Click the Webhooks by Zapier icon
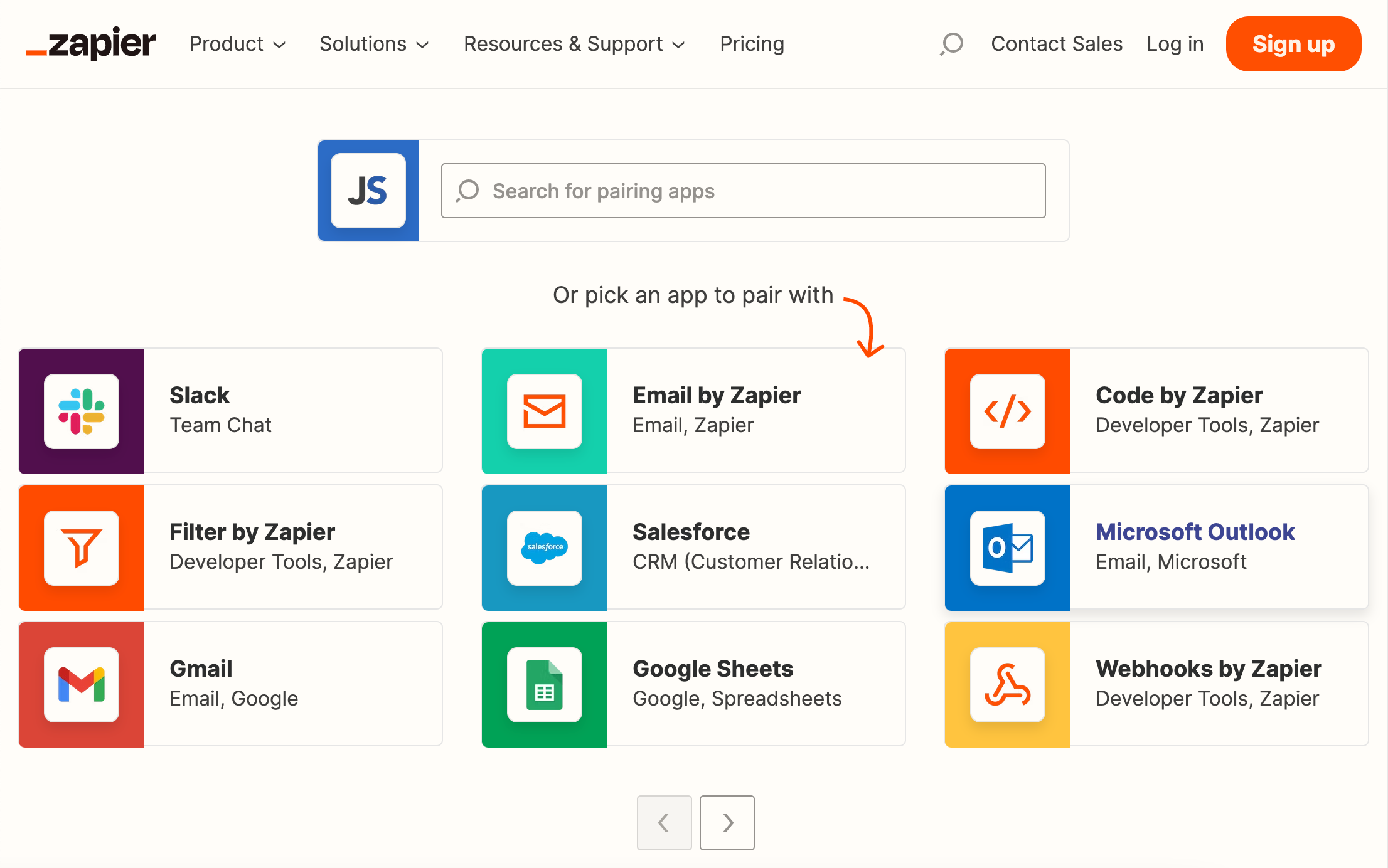Screen dimensions: 1388x868 click(x=1008, y=685)
